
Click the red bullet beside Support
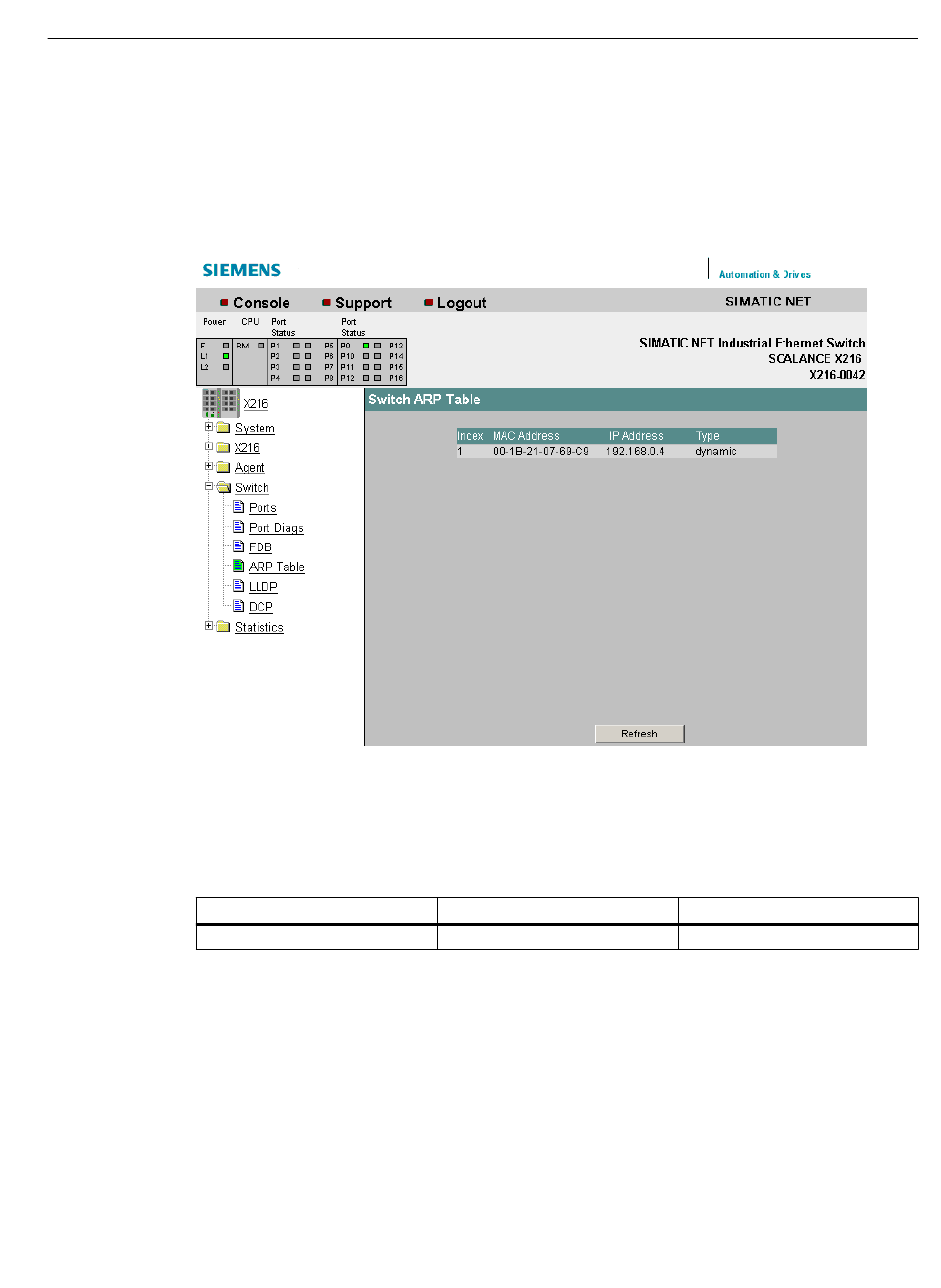pyautogui.click(x=327, y=303)
